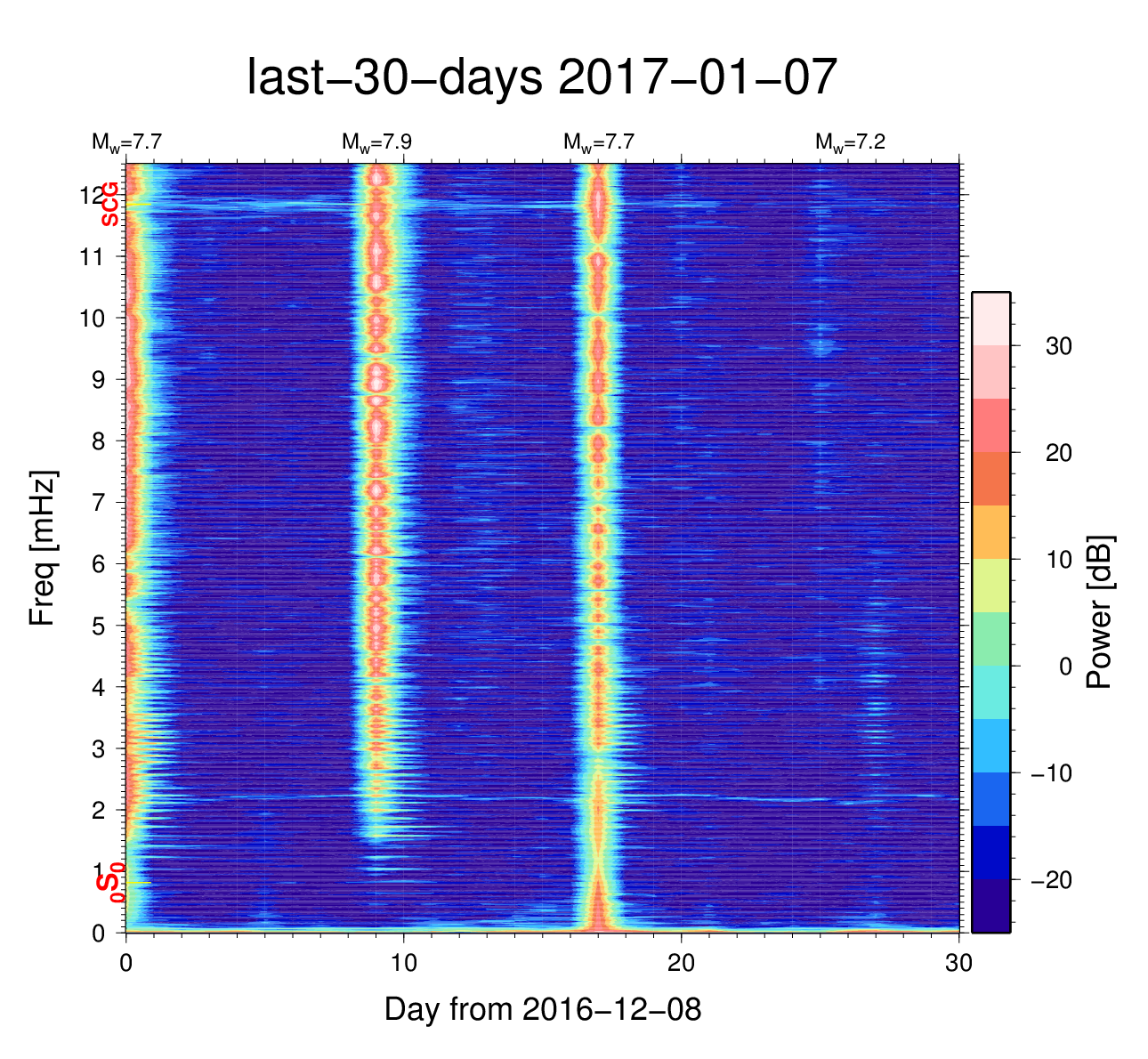Pick the darkest navy segment at colorbar bottom

[x=990, y=905]
